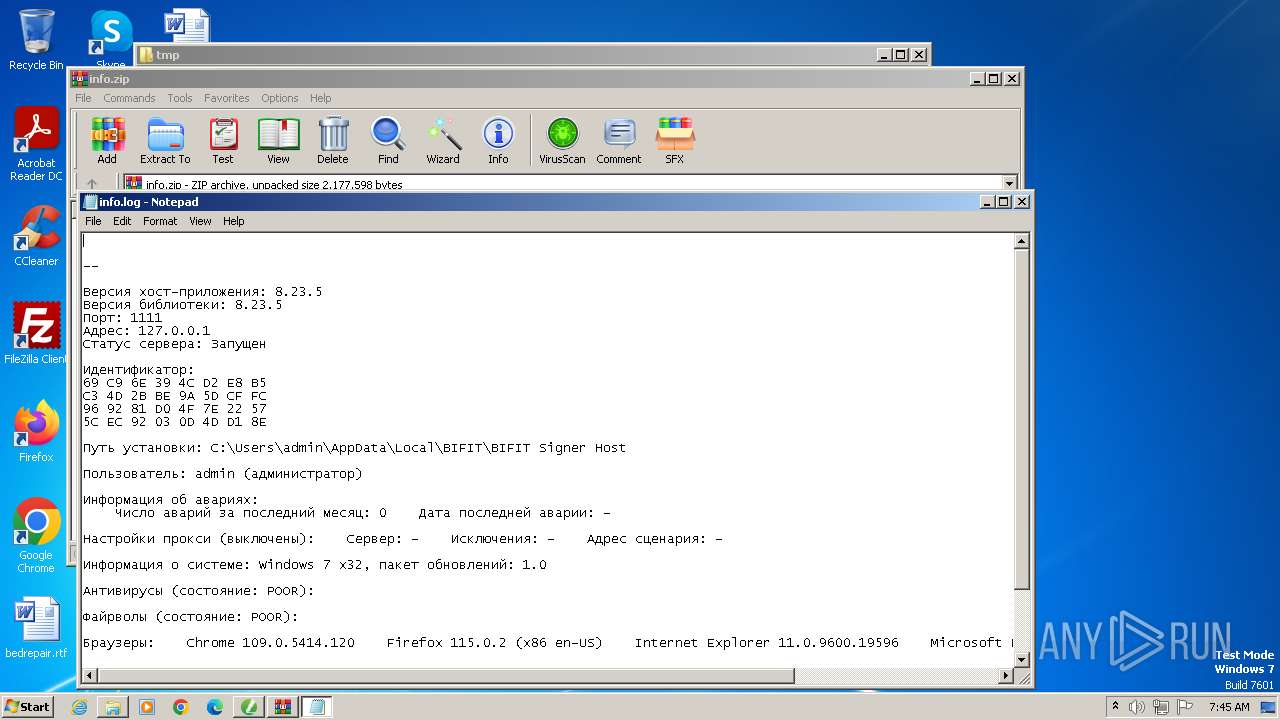Select Google Chrome desktop shortcut
This screenshot has height=720, width=1280.
click(36, 536)
